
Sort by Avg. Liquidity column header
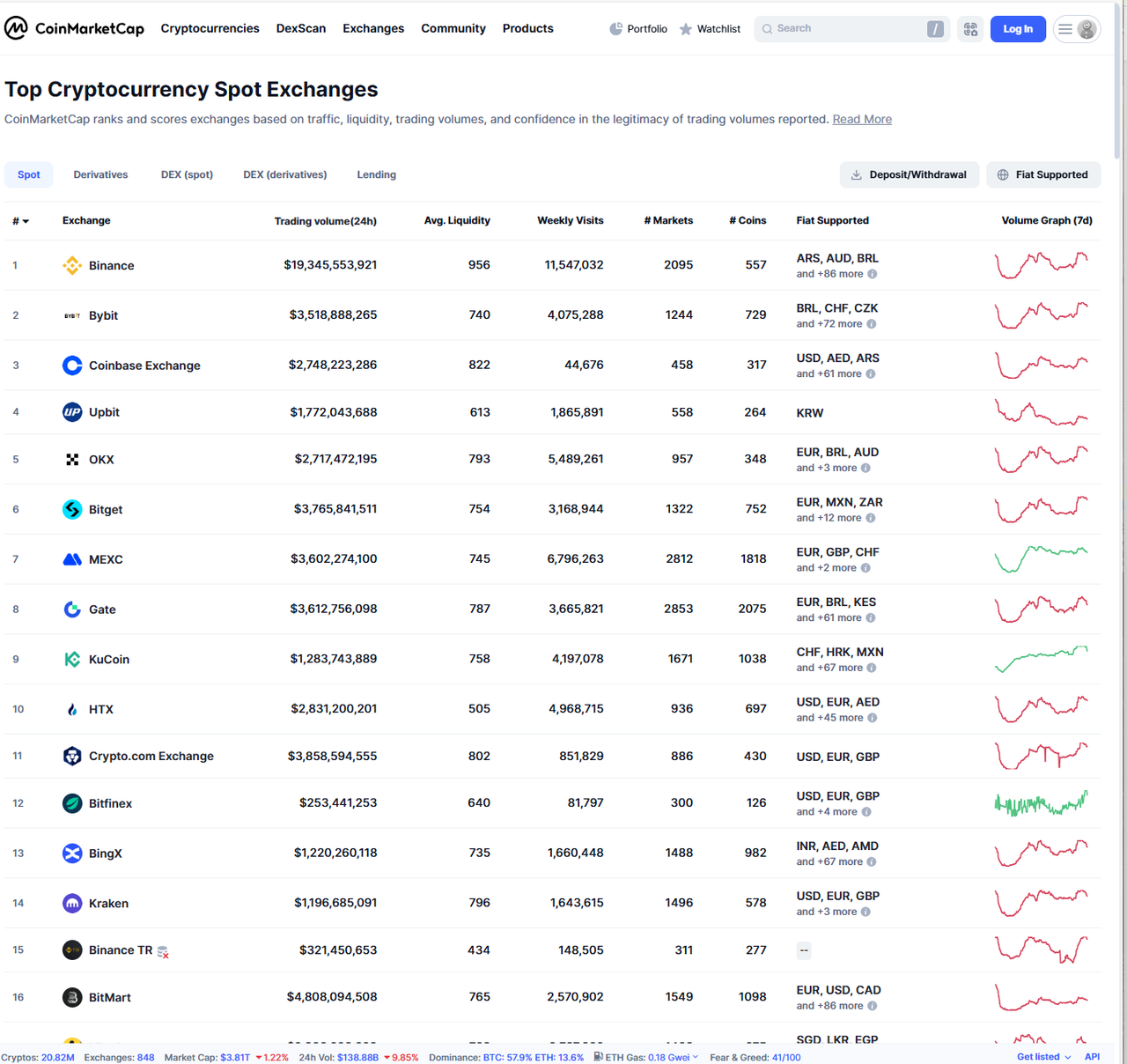point(457,221)
